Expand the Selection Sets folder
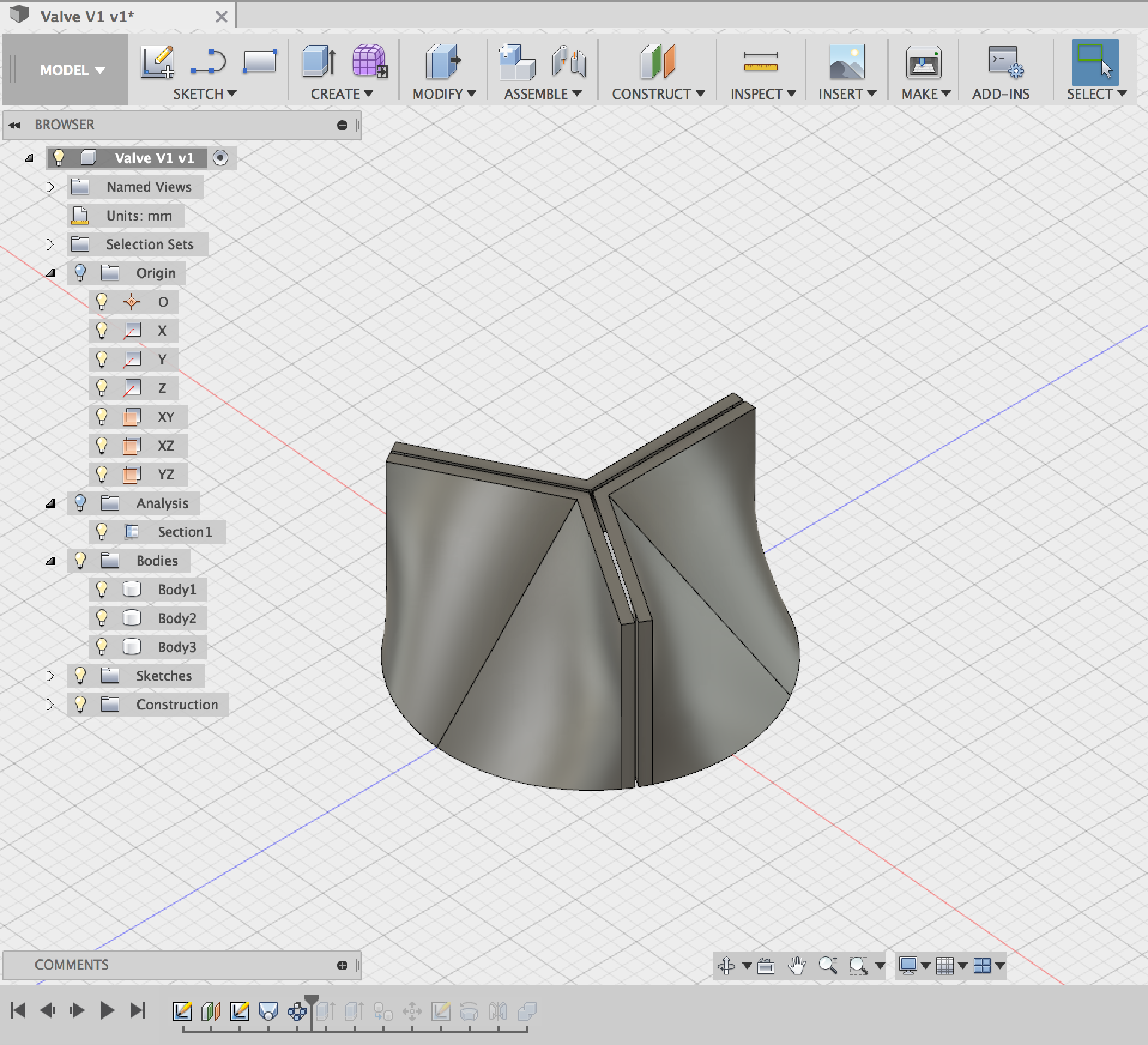Screen dimensions: 1148x1045 [50, 244]
